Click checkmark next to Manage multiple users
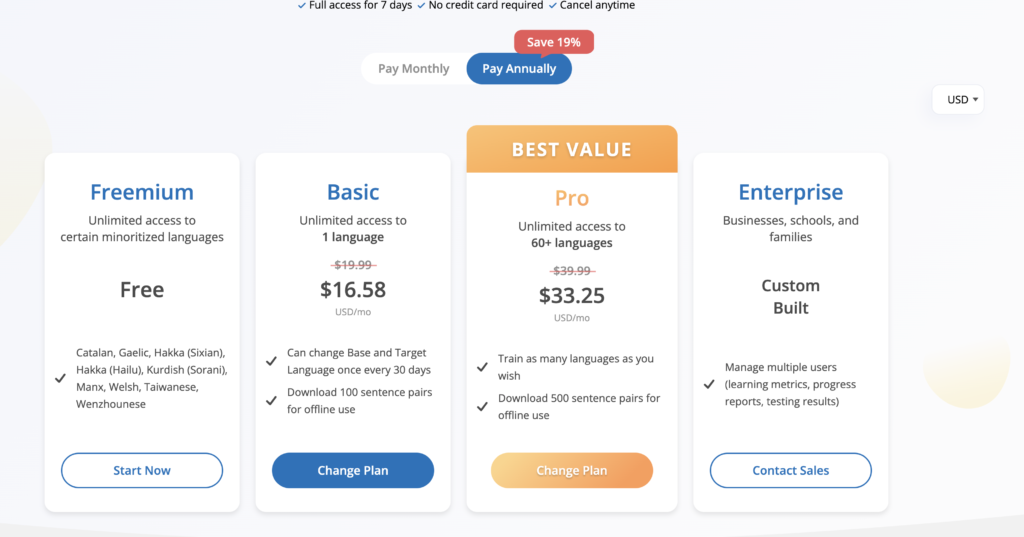1024x537 pixels. (x=709, y=384)
